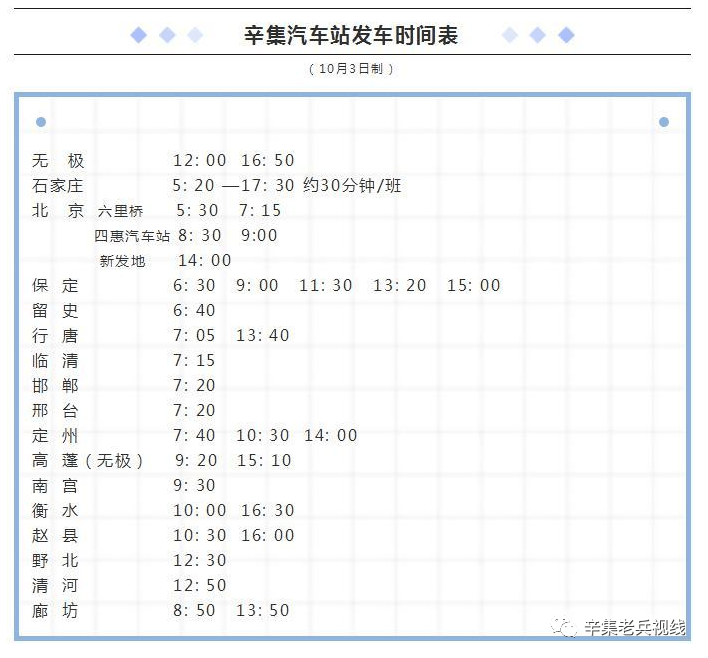Click the 10:30 time for 赵县
This screenshot has width=708, height=658.
(x=200, y=536)
